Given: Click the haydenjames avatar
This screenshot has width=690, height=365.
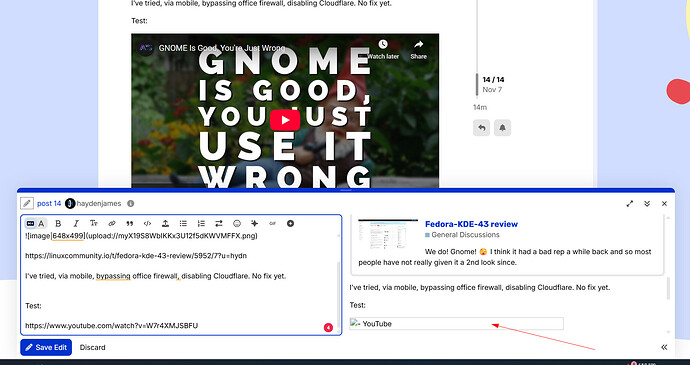Looking at the screenshot, I should pos(70,203).
